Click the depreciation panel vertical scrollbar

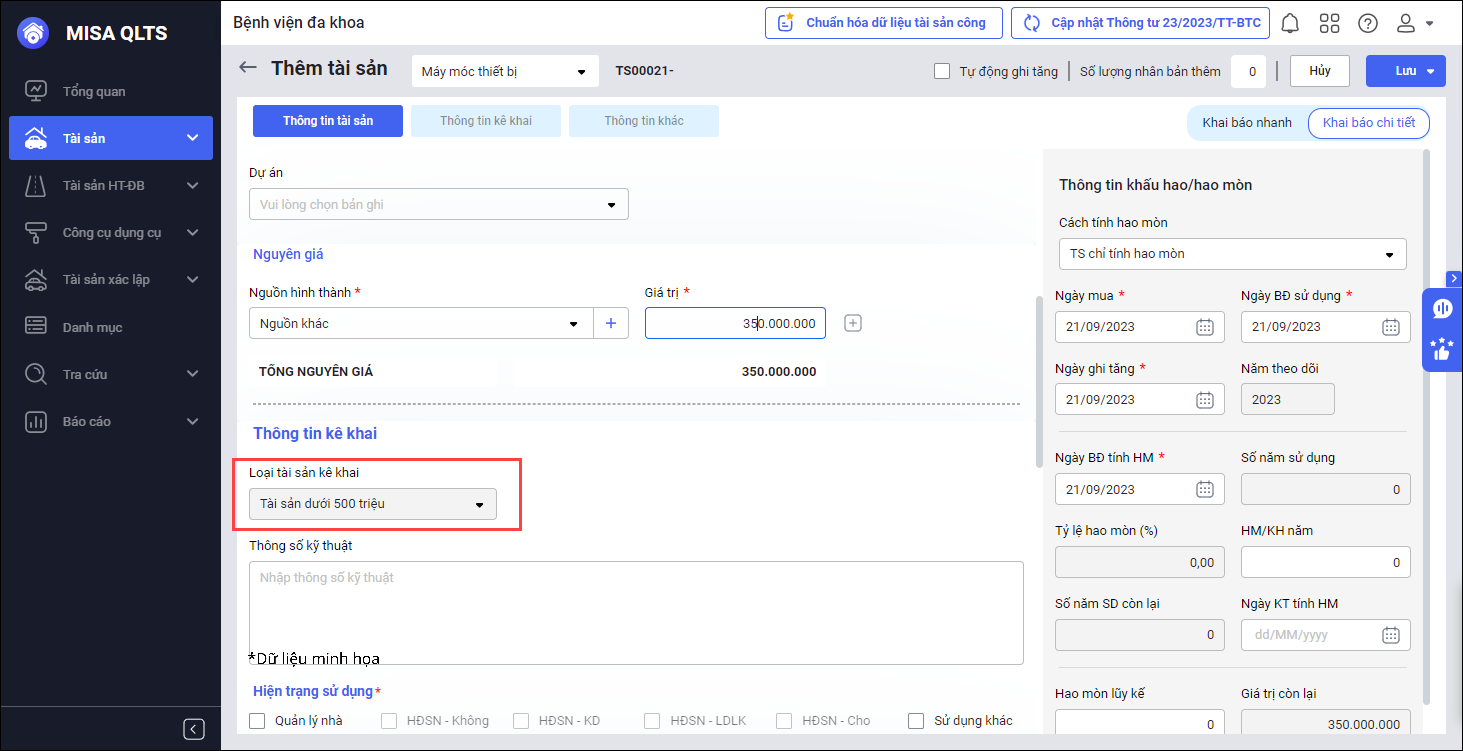1426,426
